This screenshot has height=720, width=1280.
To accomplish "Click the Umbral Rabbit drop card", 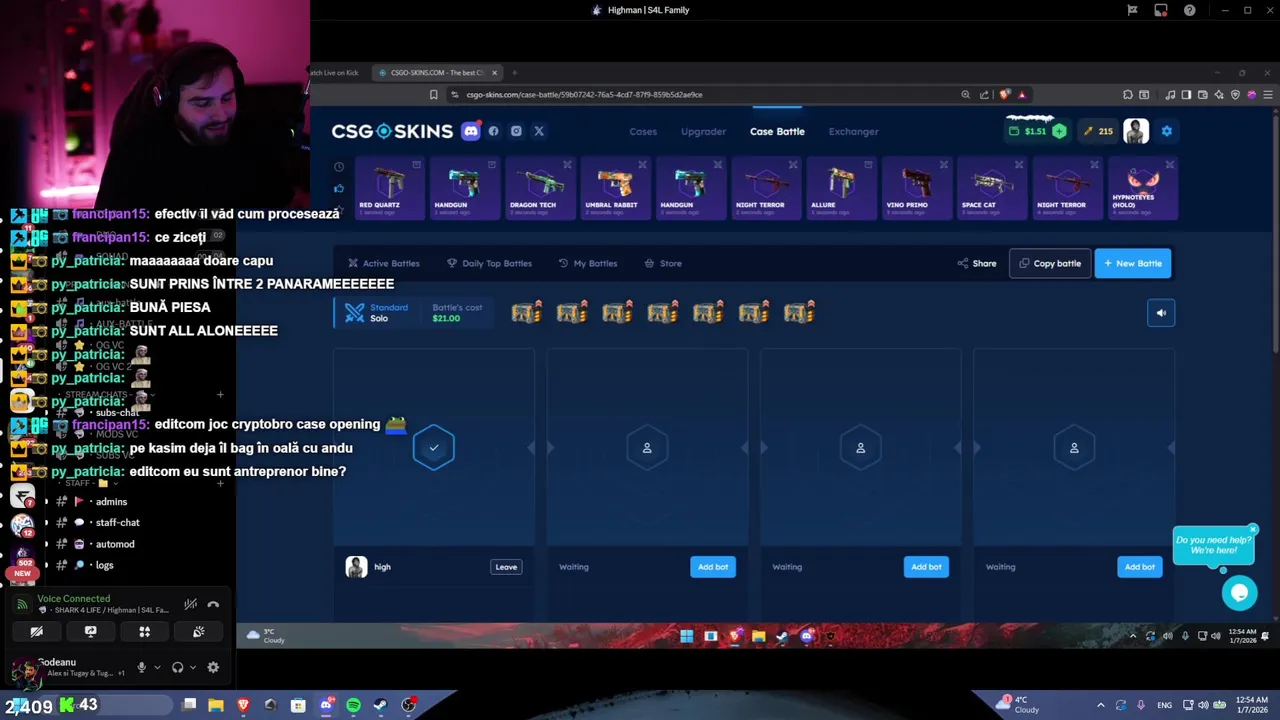I will pyautogui.click(x=616, y=188).
